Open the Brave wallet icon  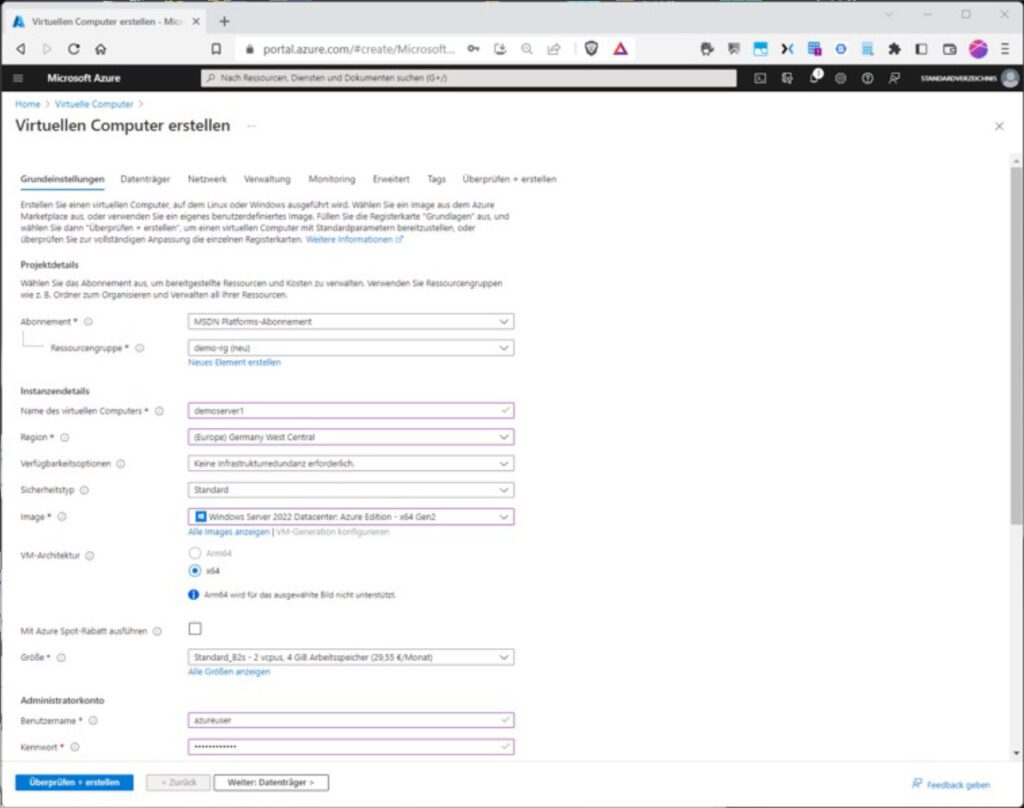pos(950,49)
